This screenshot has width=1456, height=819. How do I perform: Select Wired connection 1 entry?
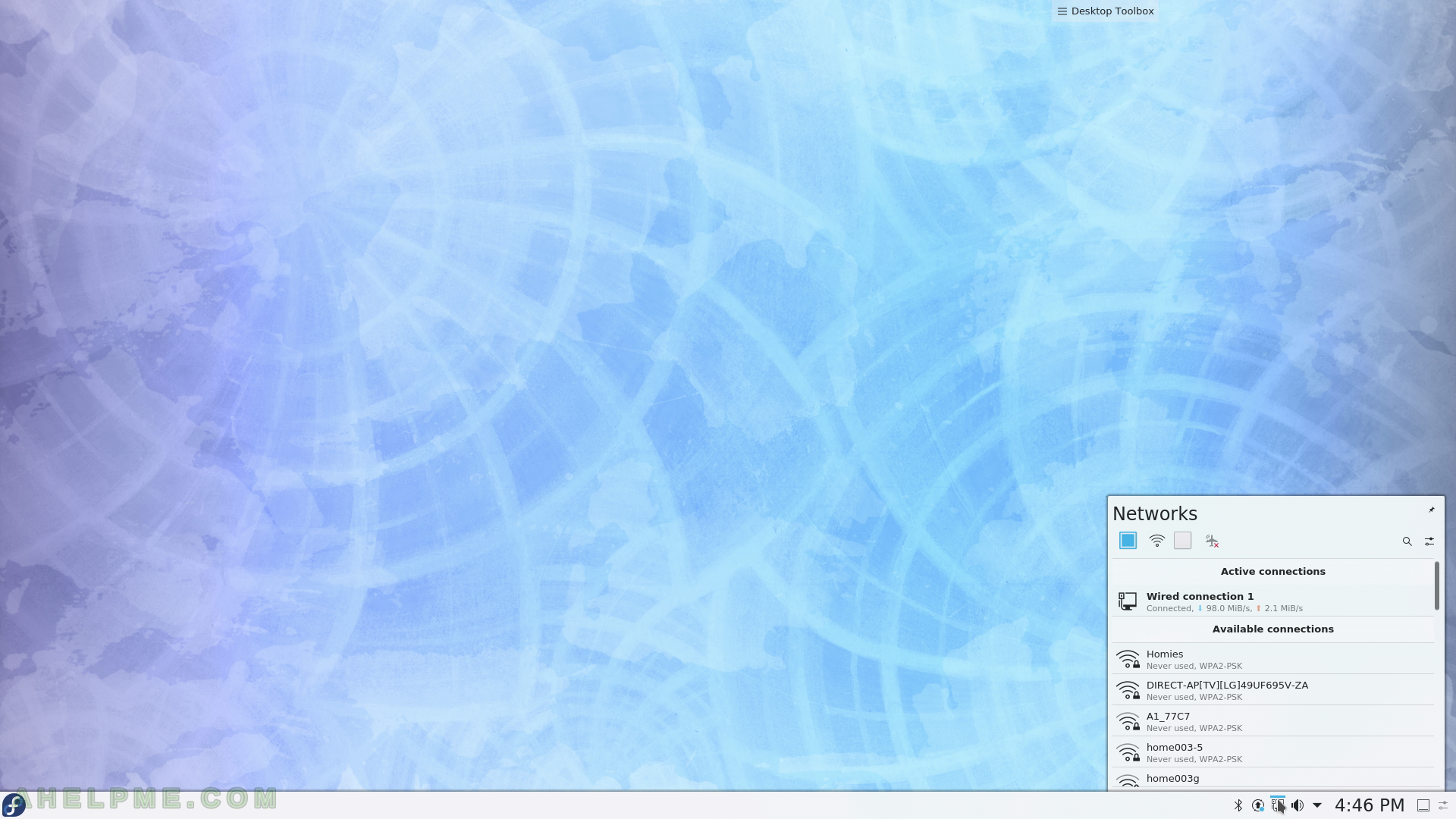point(1273,601)
